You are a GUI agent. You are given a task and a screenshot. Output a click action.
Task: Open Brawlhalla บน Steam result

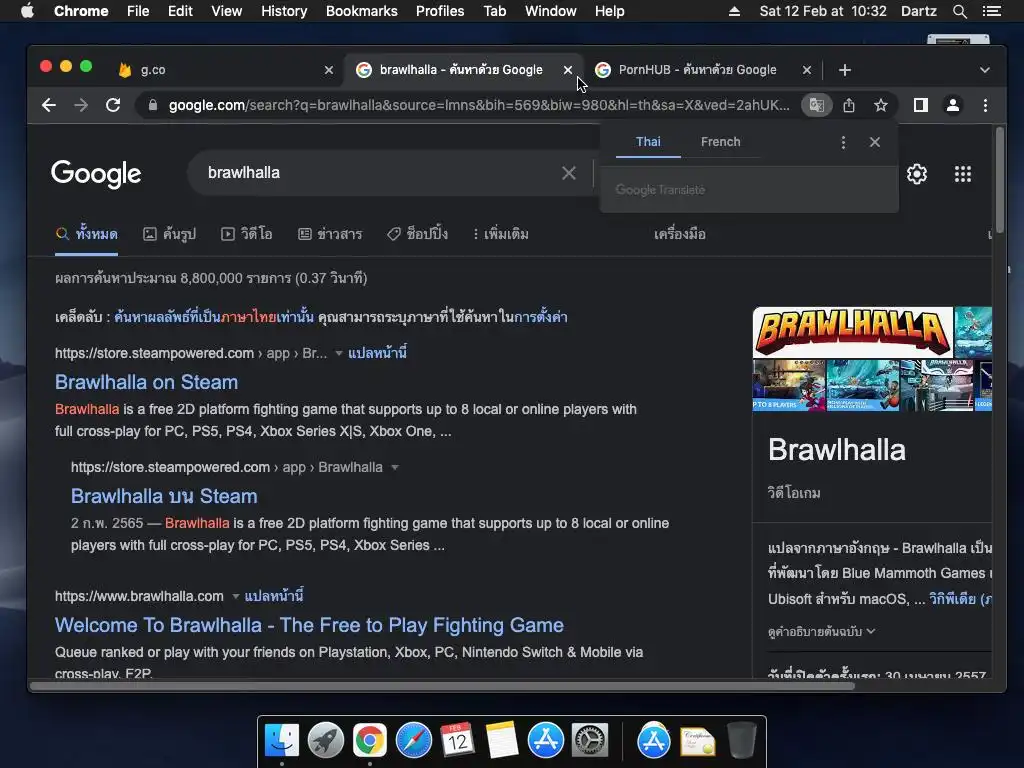pyautogui.click(x=164, y=496)
